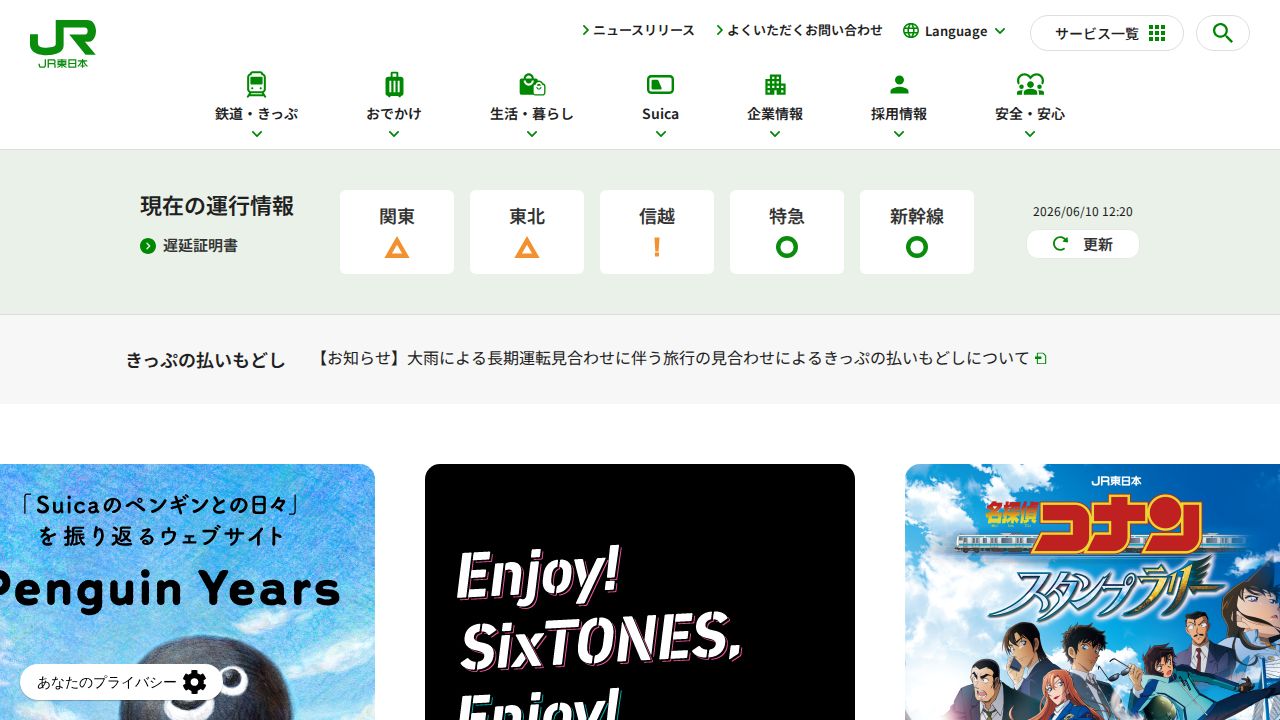Click the shopping bag icon above 生活・暮らし

(x=532, y=84)
